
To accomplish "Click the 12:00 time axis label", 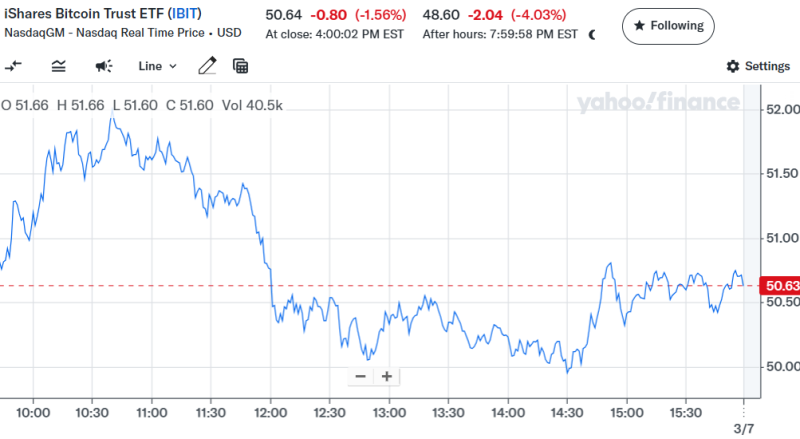I will [x=270, y=412].
